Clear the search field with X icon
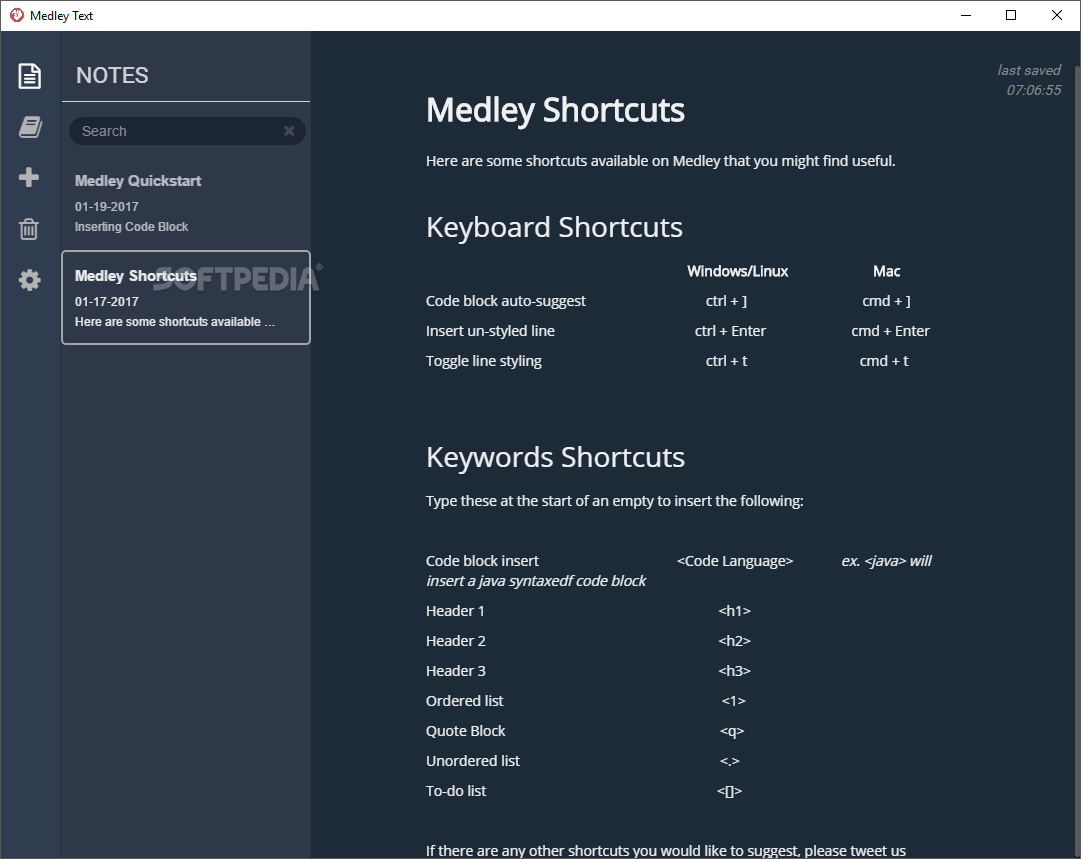This screenshot has width=1081, height=859. 289,130
